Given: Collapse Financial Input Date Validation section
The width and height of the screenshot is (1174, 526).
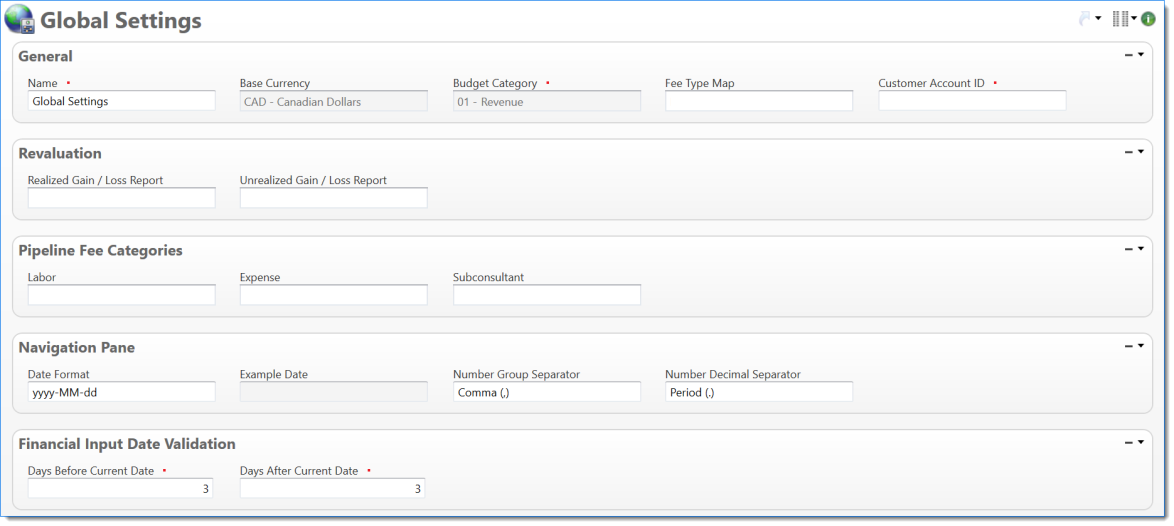Looking at the screenshot, I should 1128,443.
